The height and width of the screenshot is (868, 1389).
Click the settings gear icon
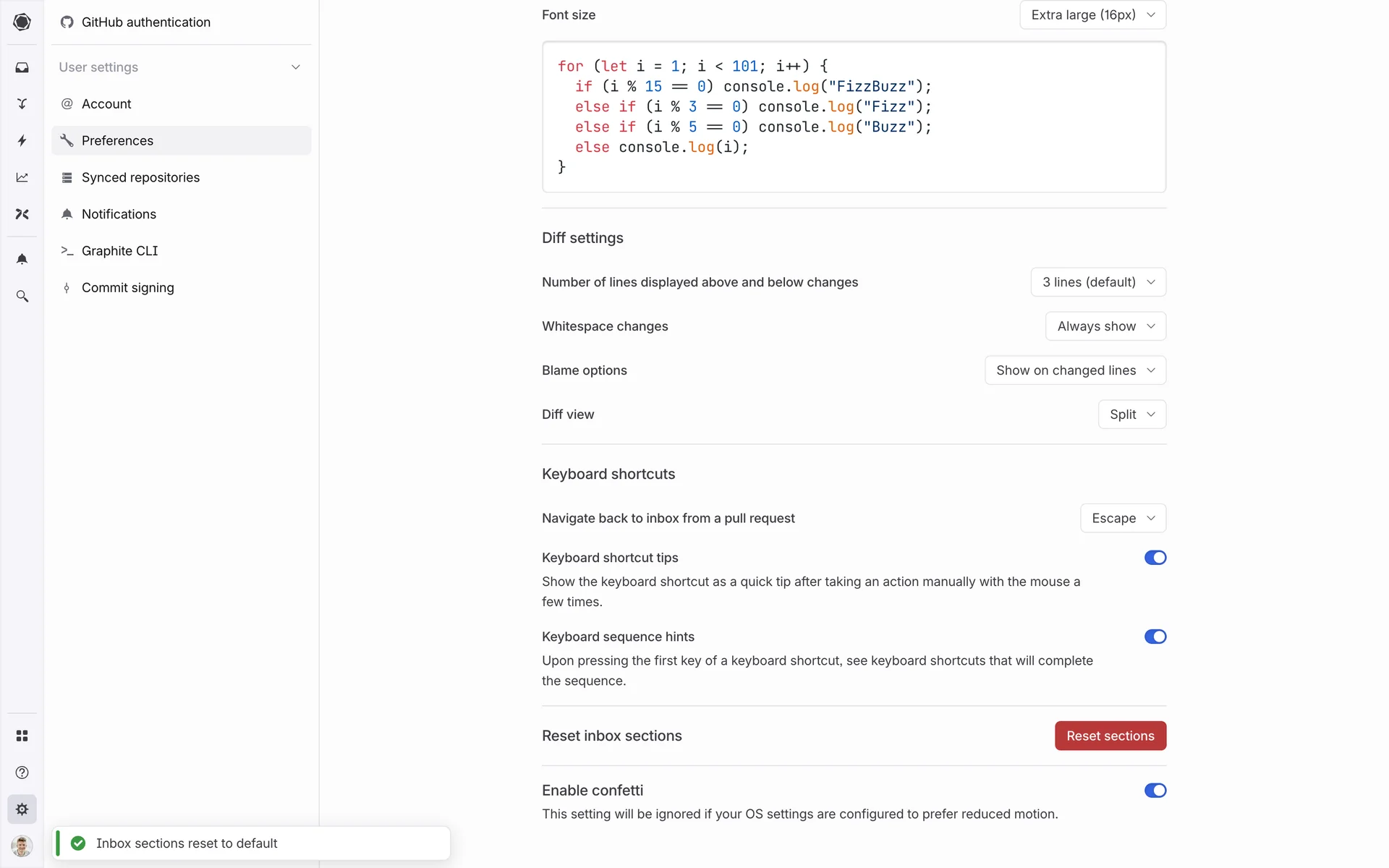22,809
